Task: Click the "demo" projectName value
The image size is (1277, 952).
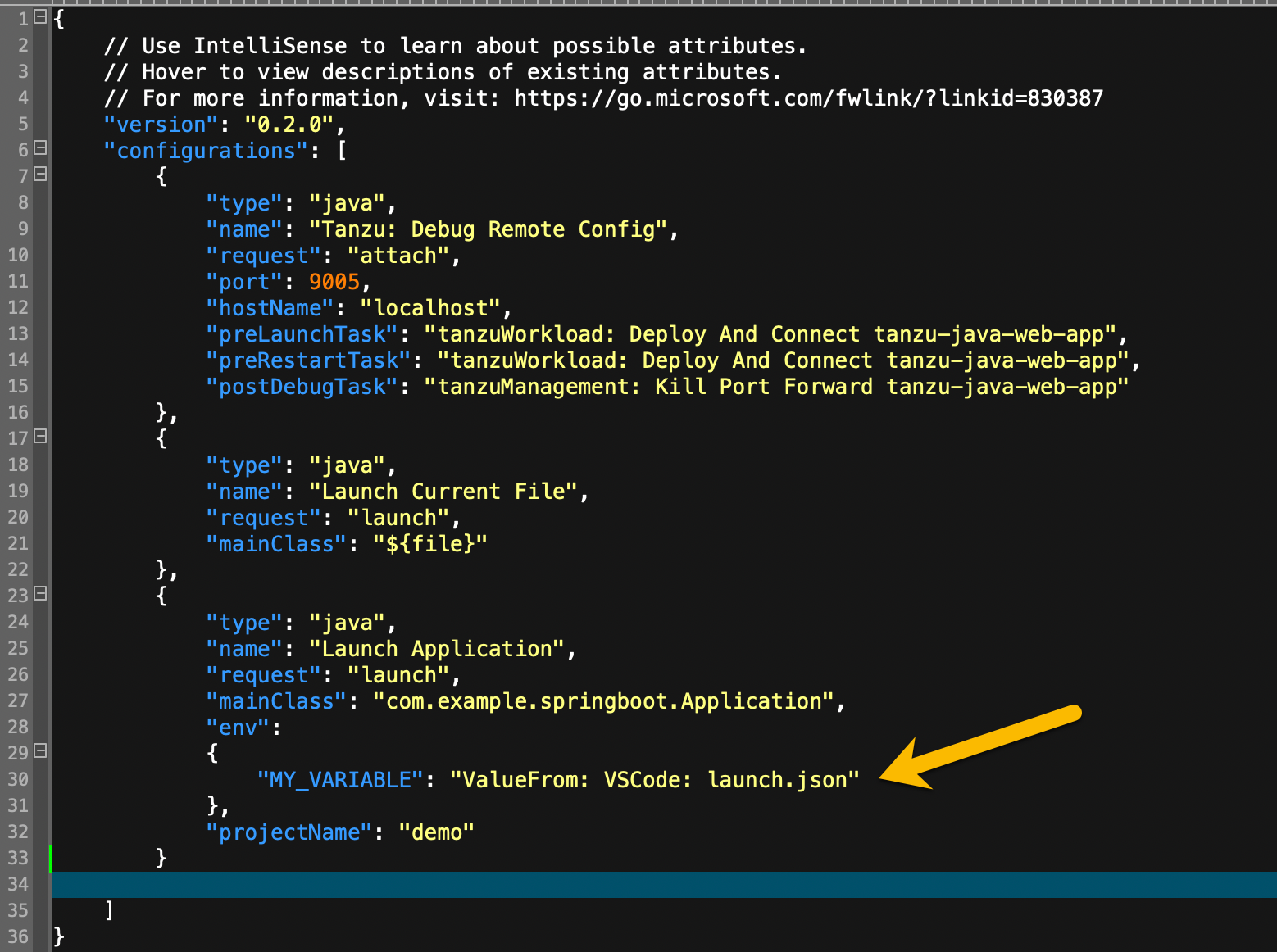Action: click(436, 832)
